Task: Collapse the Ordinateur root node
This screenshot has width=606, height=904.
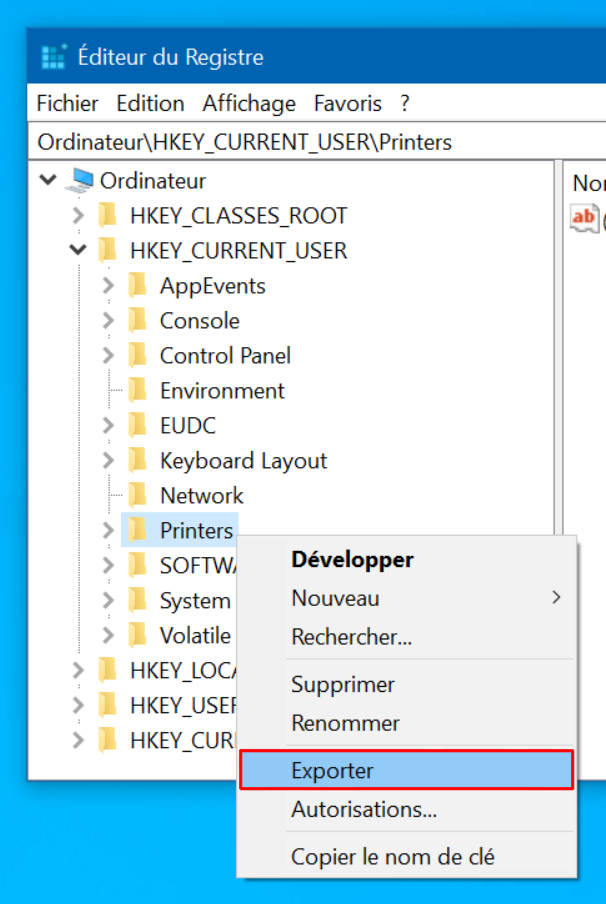Action: pyautogui.click(x=48, y=180)
